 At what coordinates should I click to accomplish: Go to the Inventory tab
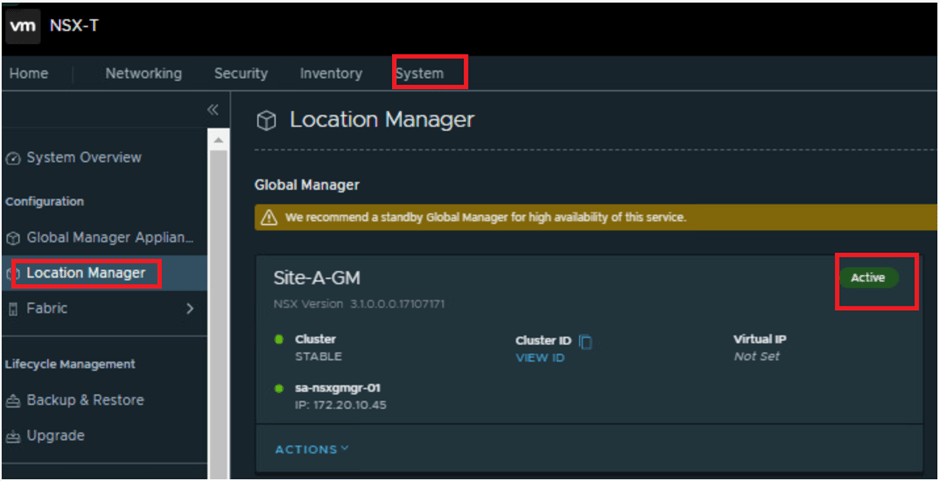330,74
